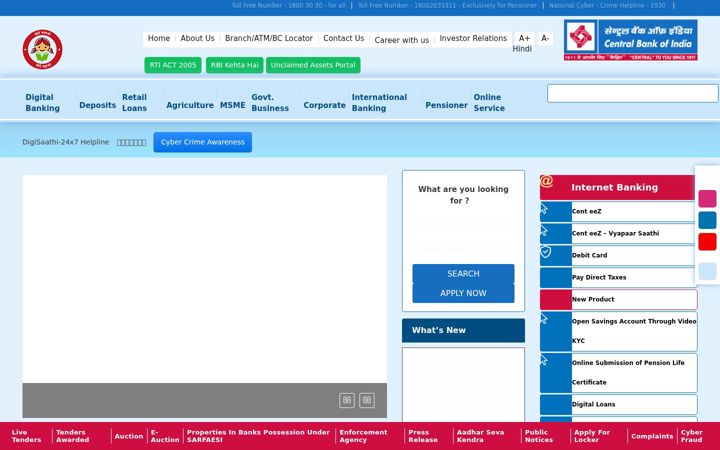This screenshot has width=720, height=450.
Task: Expand the MSME menu
Action: [232, 105]
